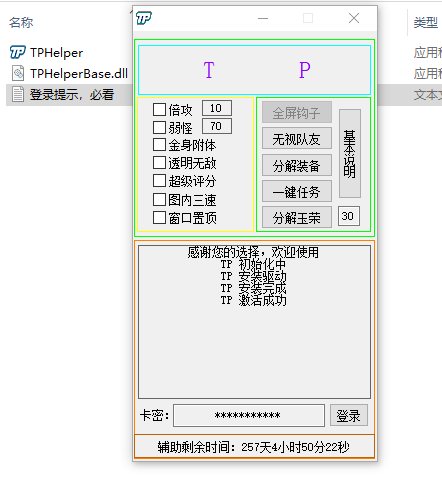
Task: Click the 卡密 password input field
Action: click(x=249, y=415)
